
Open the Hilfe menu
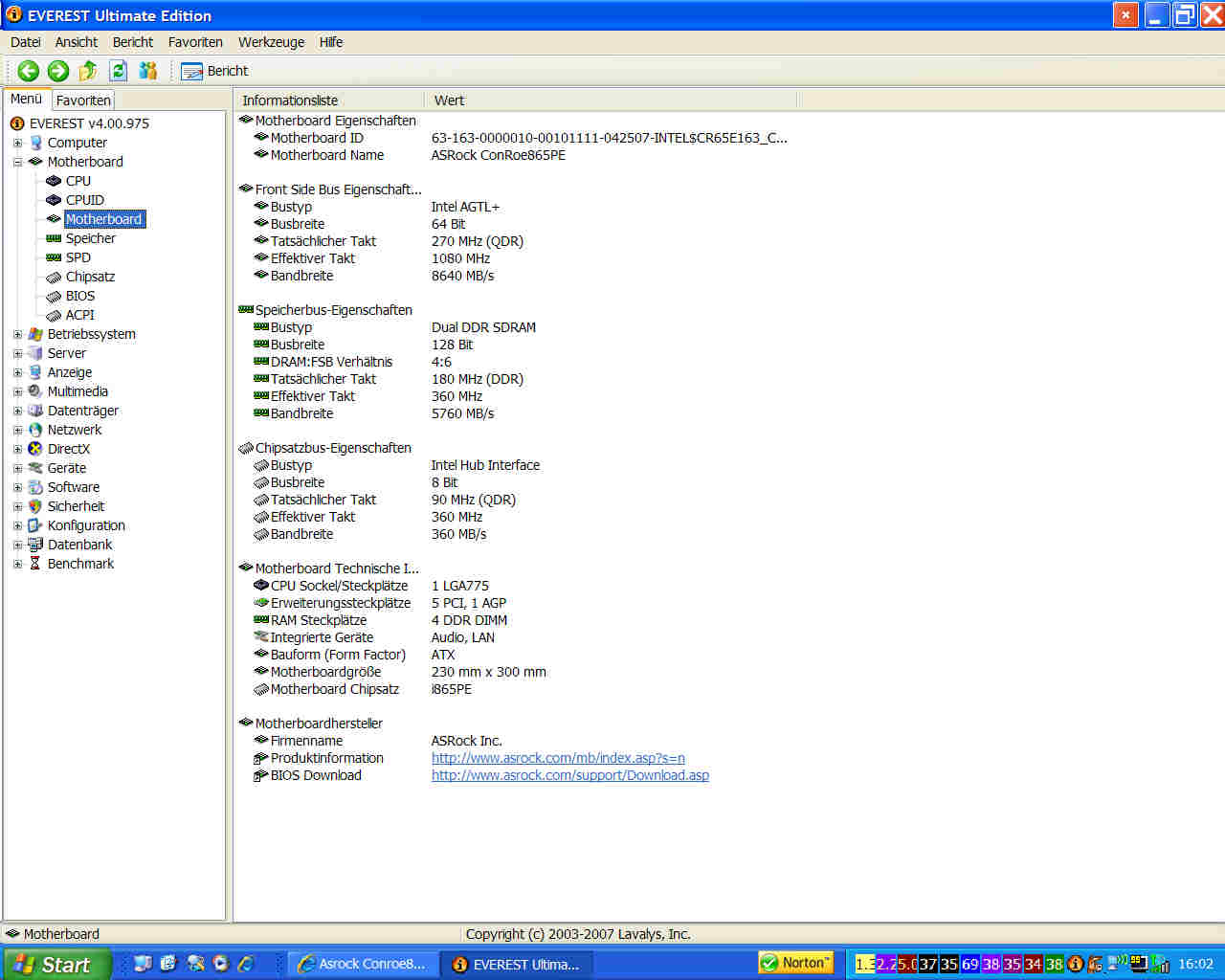coord(331,42)
